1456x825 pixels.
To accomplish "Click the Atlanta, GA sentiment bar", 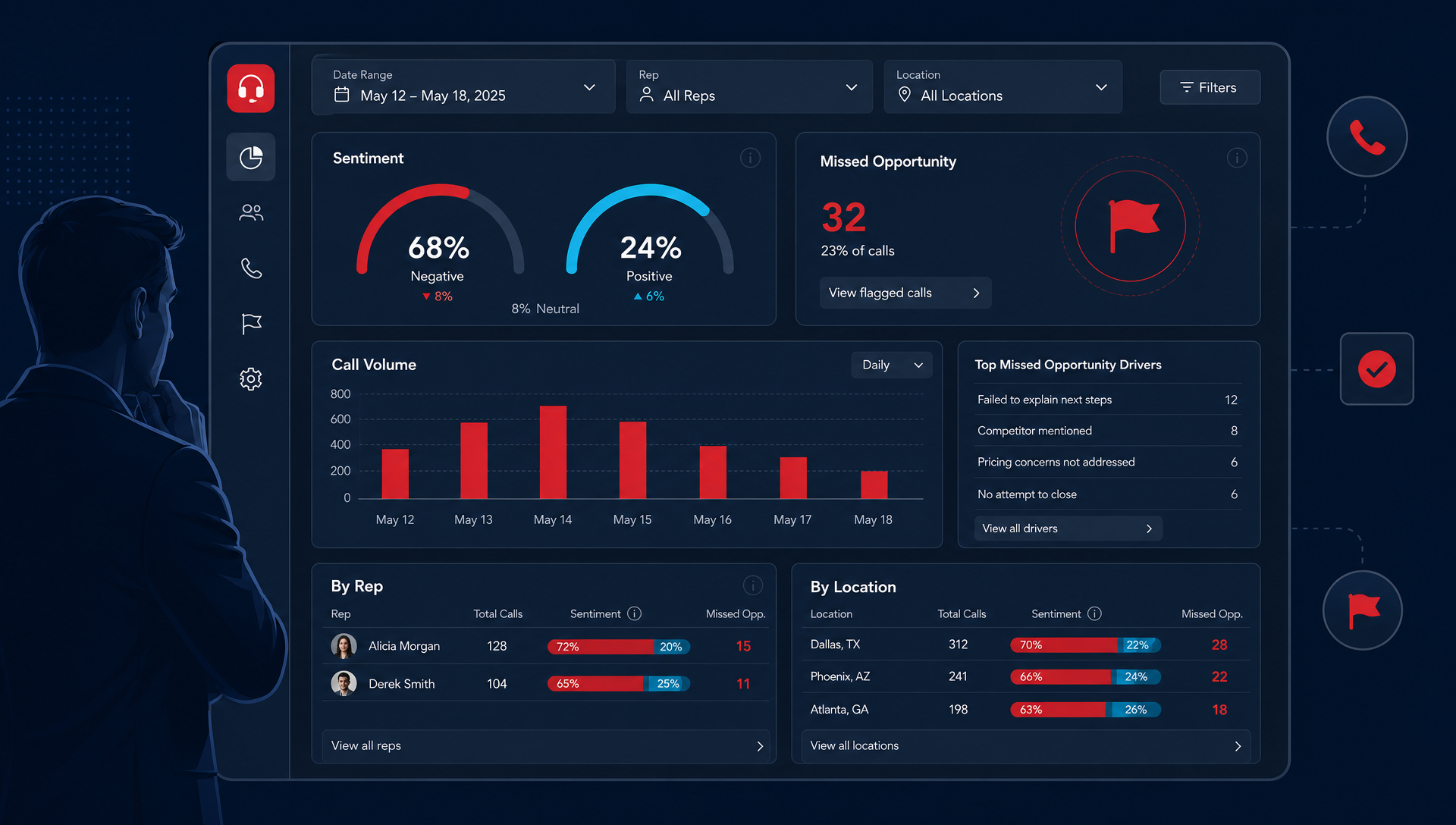I will 1085,710.
